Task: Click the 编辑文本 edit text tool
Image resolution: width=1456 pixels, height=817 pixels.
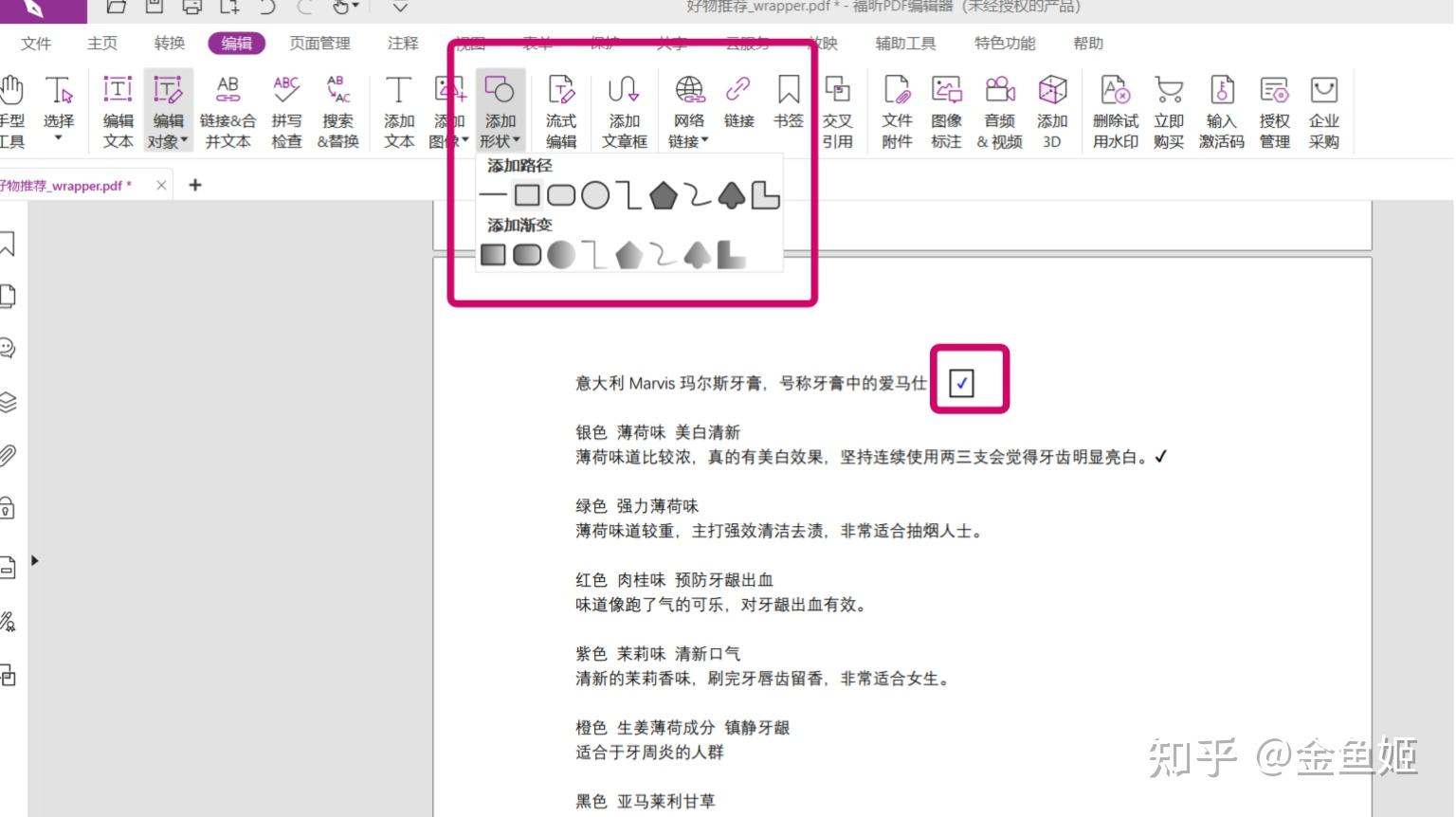Action: (x=118, y=112)
